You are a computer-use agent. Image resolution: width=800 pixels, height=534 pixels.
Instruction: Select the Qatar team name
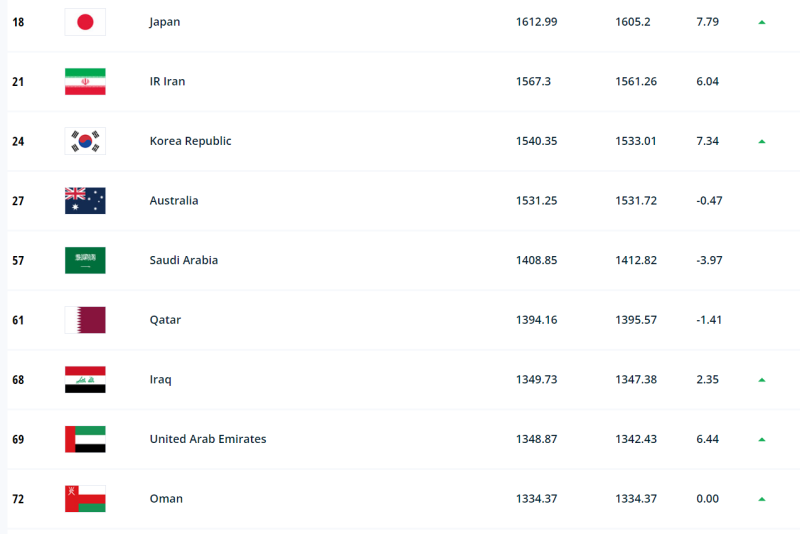click(x=165, y=320)
